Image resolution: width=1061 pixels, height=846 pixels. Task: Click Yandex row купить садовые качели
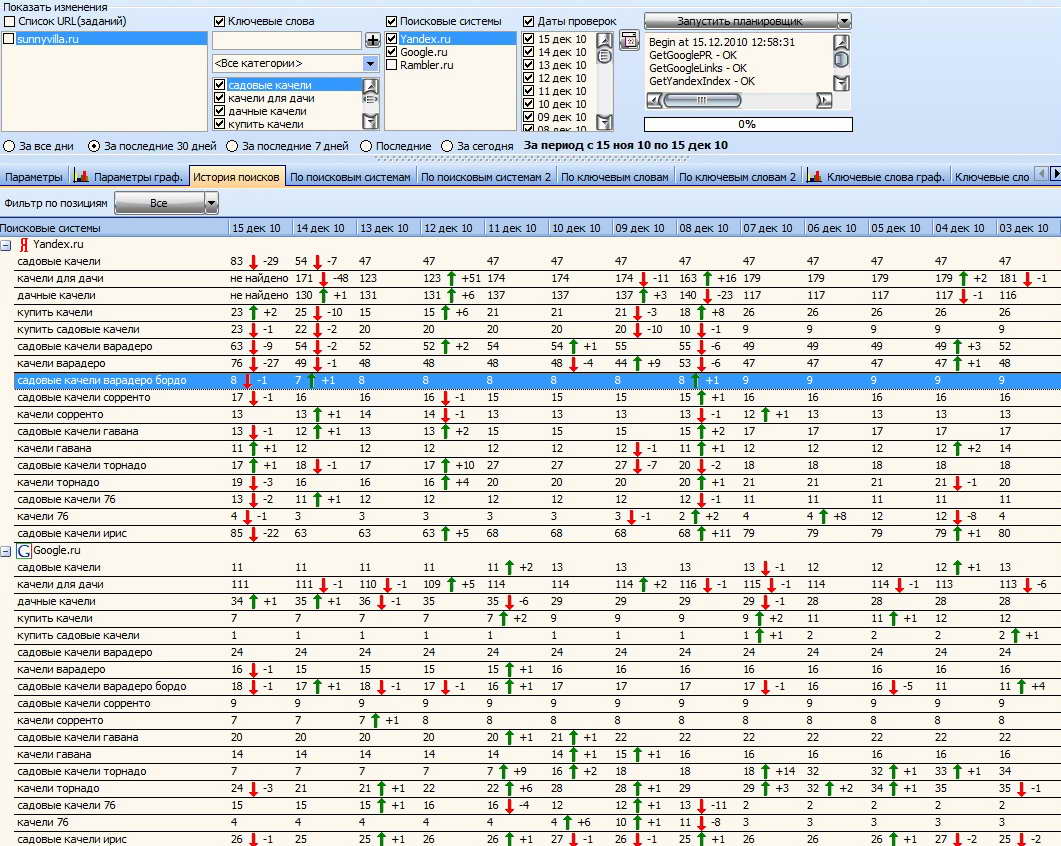click(x=537, y=330)
